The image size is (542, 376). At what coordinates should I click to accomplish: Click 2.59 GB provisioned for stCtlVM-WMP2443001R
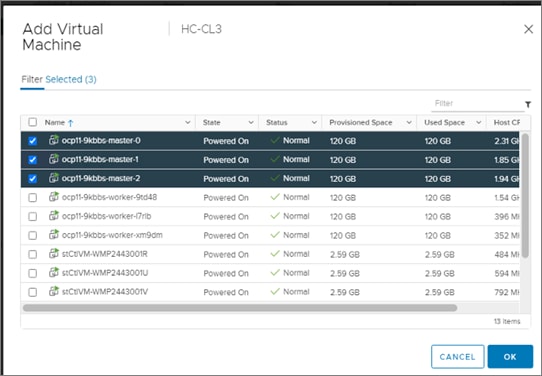point(345,254)
